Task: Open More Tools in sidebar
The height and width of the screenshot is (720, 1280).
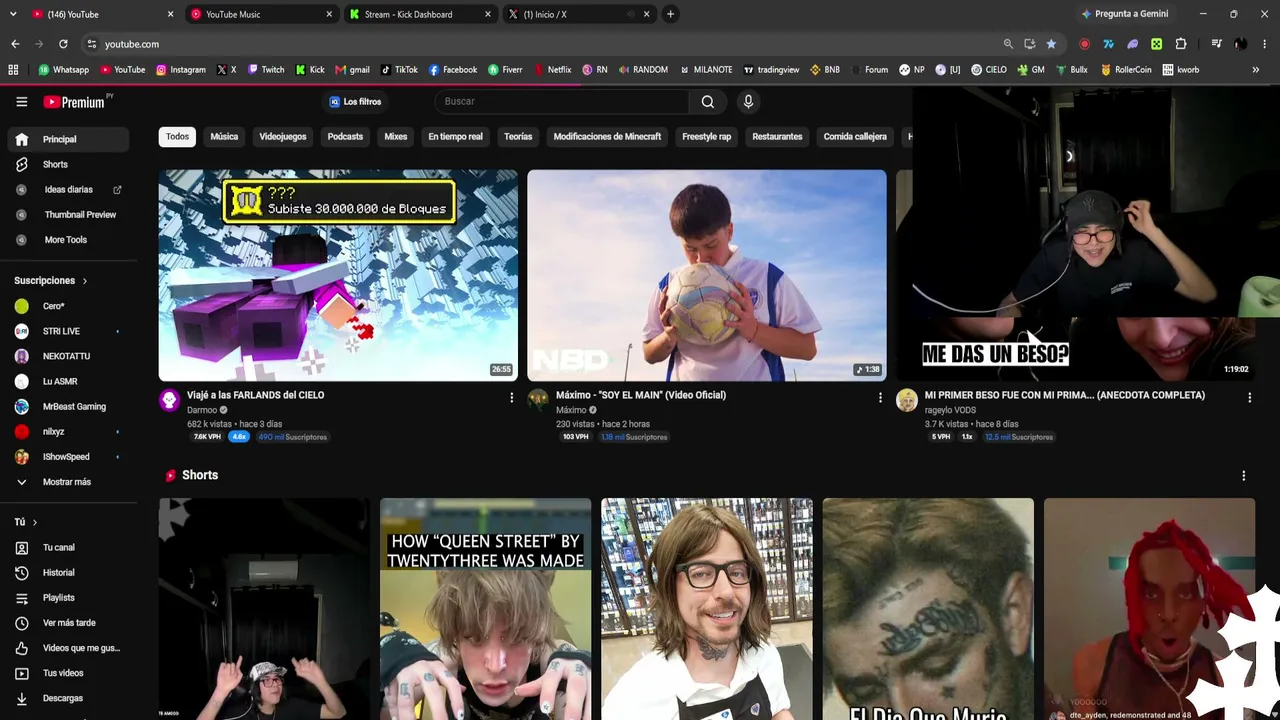Action: (67, 240)
